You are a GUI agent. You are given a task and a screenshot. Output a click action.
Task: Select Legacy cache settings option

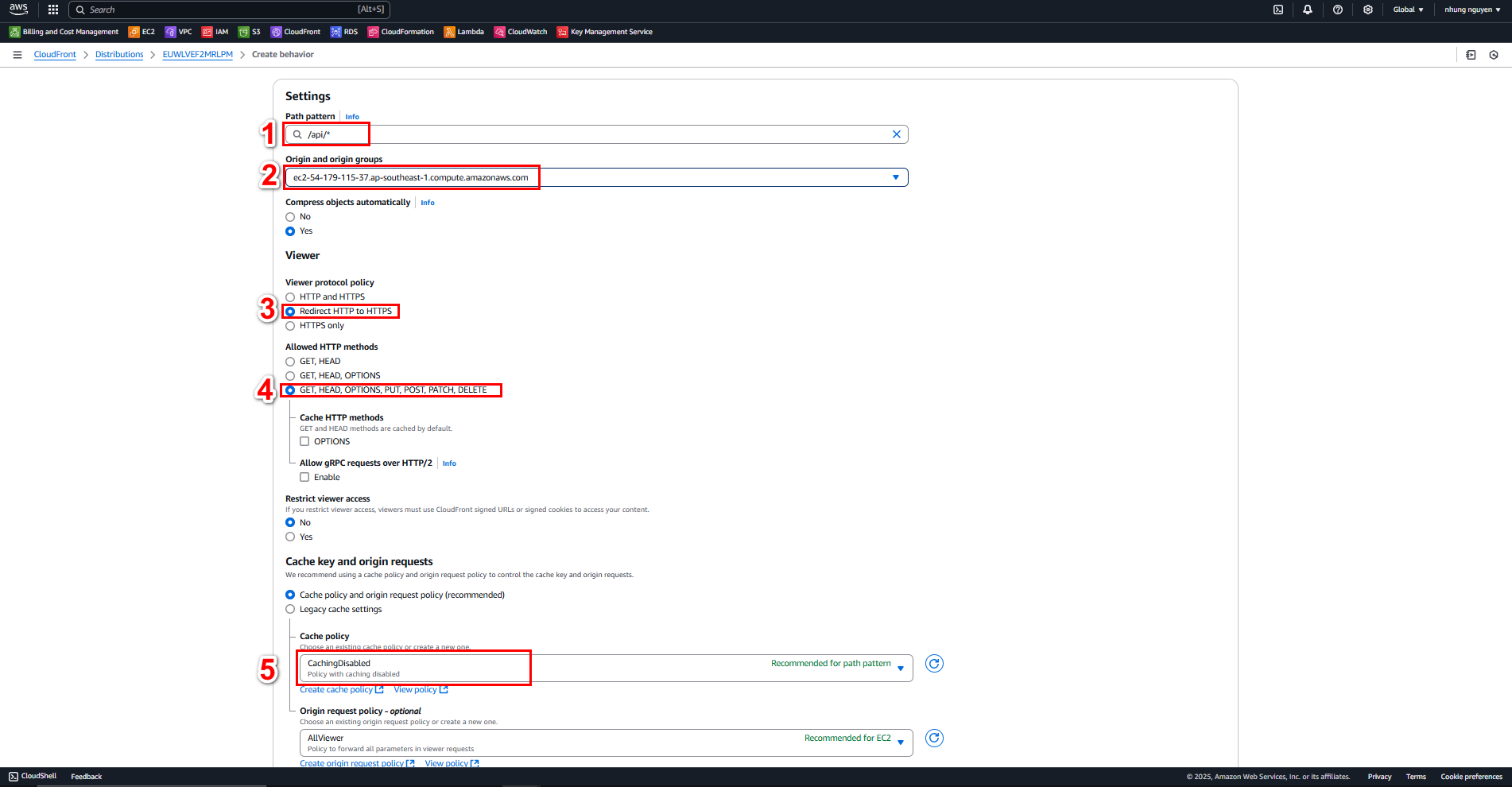(x=290, y=610)
